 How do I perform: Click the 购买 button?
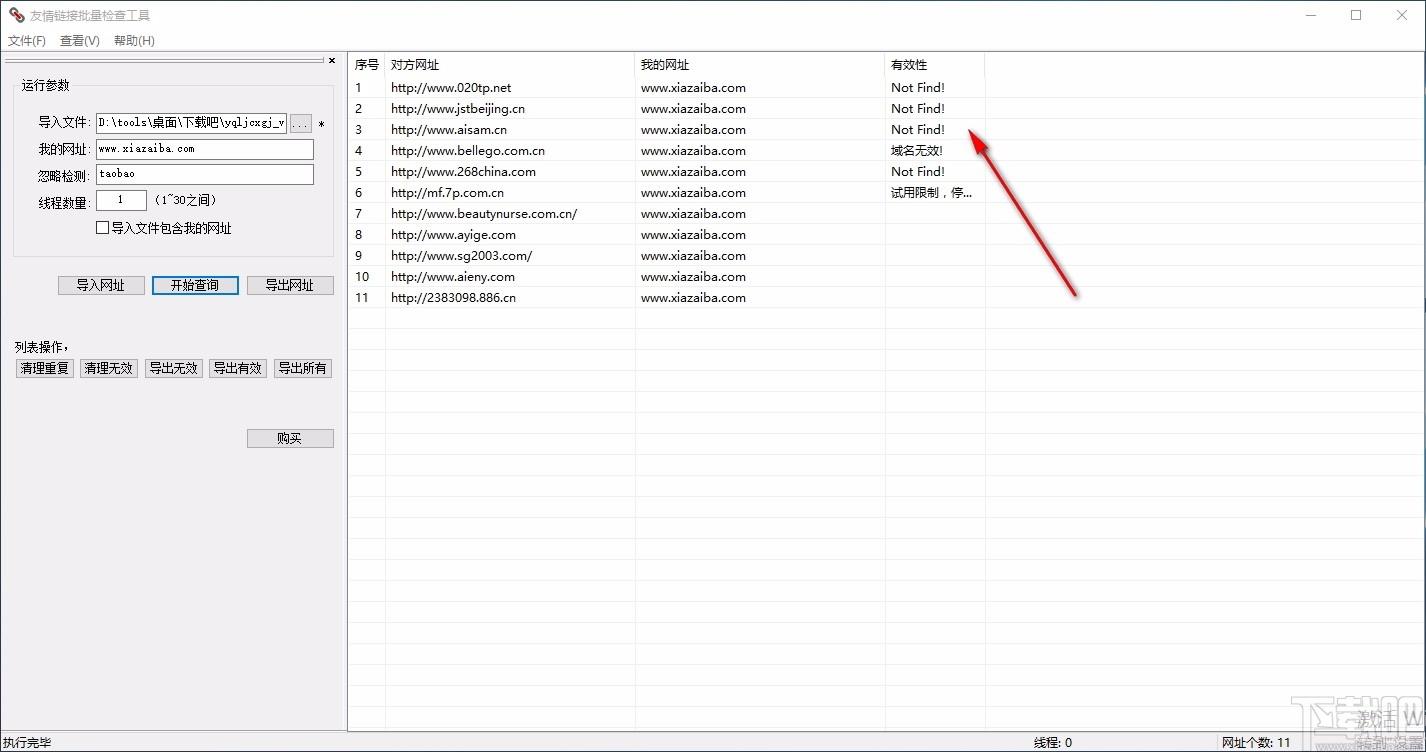pyautogui.click(x=290, y=438)
